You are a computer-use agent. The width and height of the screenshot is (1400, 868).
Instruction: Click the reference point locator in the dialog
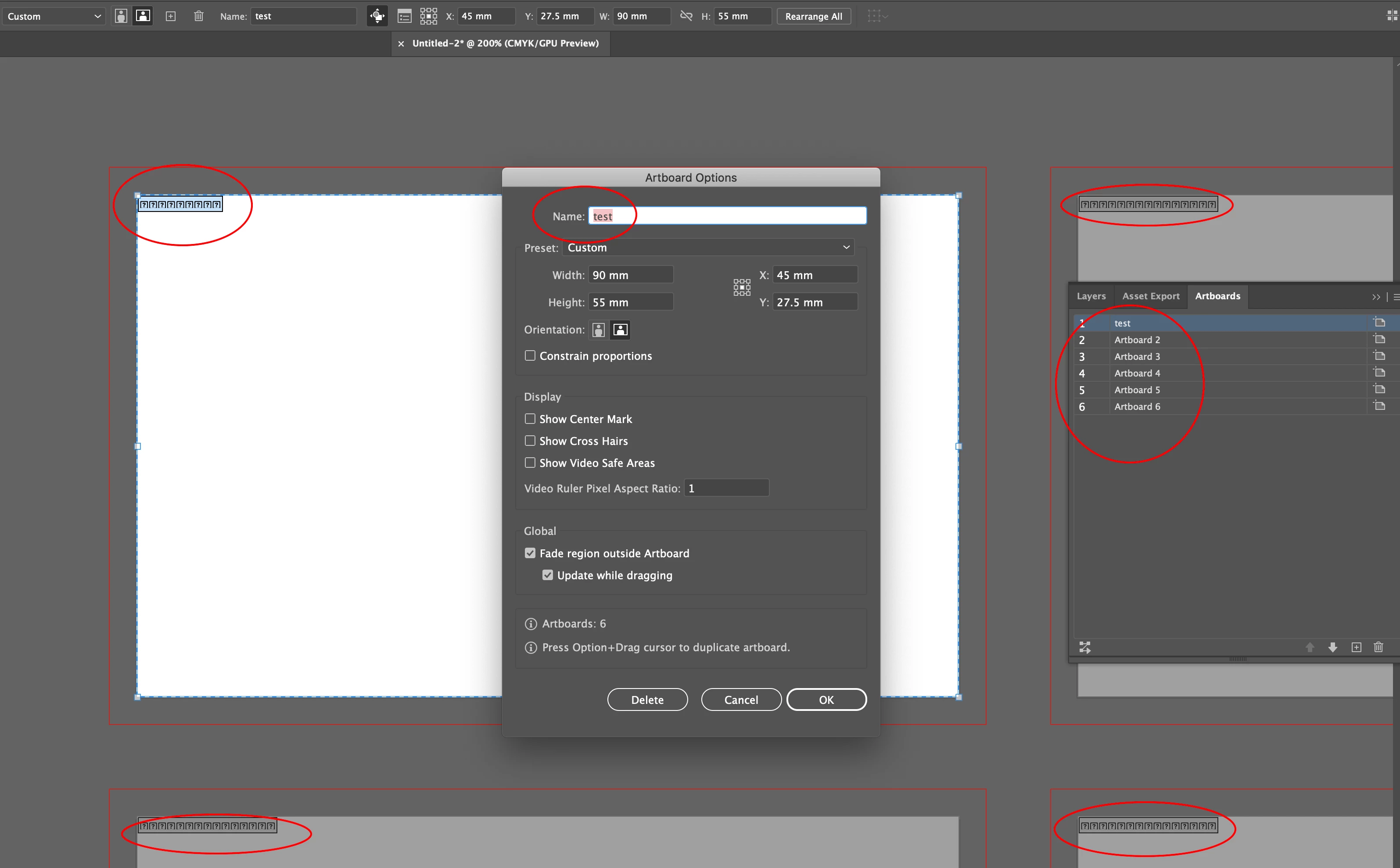[742, 287]
